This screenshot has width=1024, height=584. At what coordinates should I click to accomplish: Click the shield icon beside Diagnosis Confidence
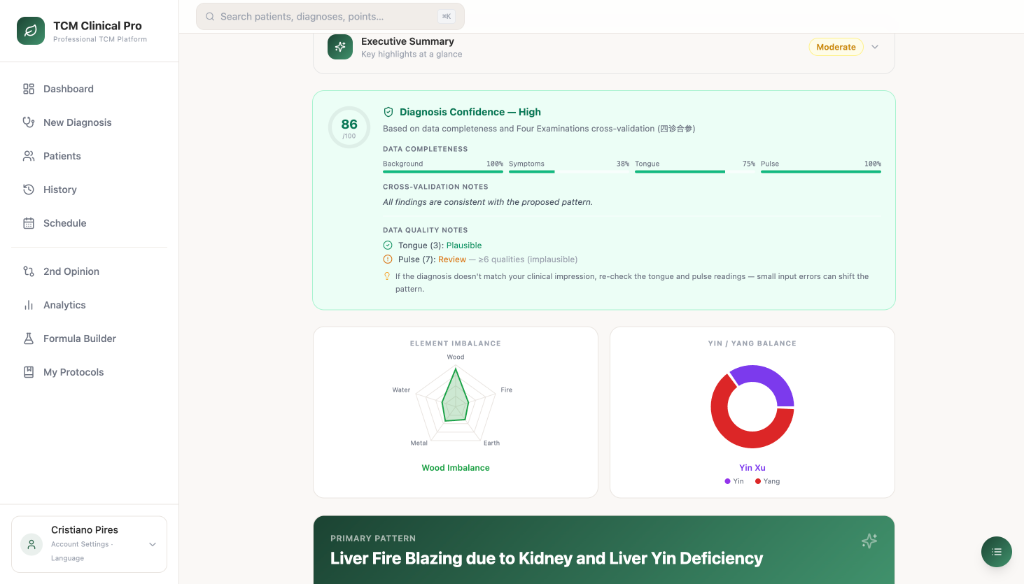point(388,112)
